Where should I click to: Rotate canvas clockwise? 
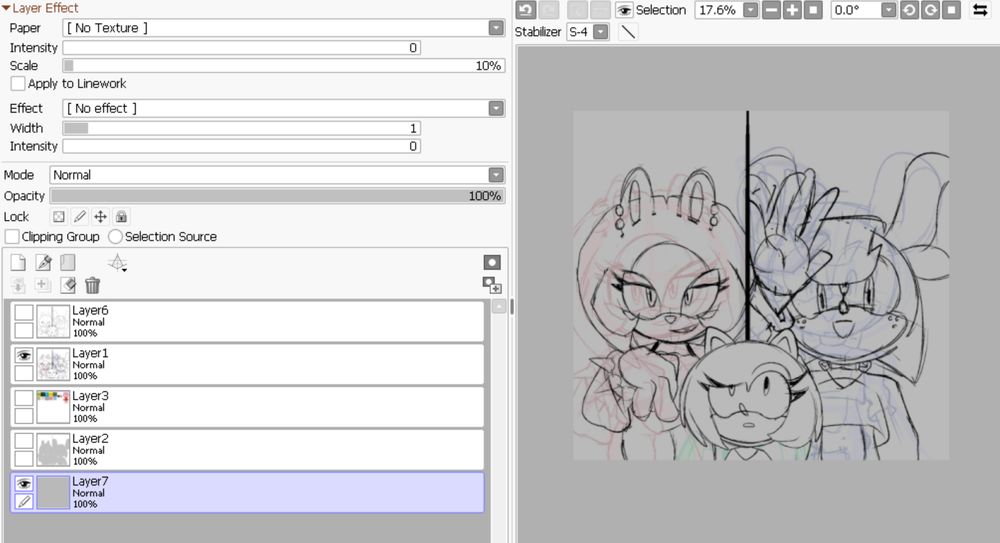[930, 10]
